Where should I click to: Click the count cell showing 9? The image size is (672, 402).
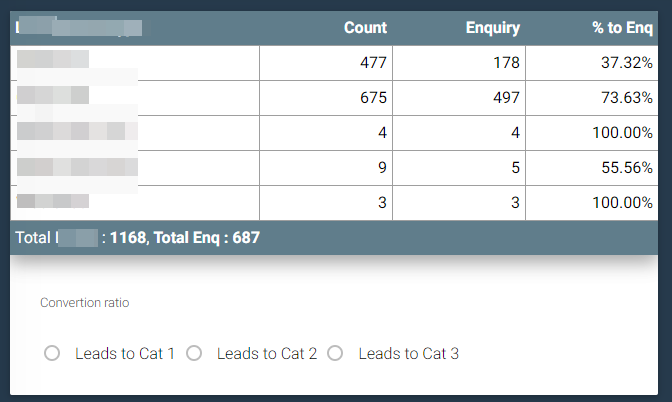point(382,168)
